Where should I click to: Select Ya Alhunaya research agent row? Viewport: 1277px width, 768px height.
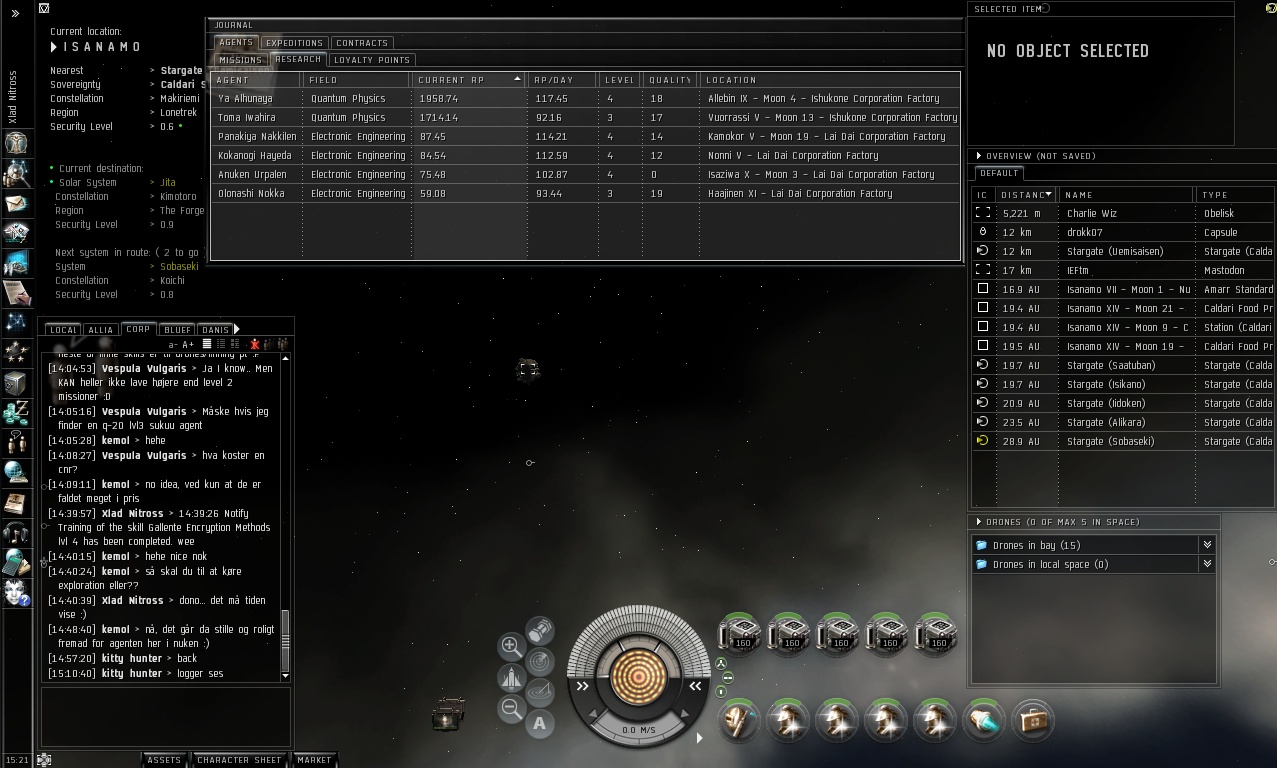coord(586,99)
